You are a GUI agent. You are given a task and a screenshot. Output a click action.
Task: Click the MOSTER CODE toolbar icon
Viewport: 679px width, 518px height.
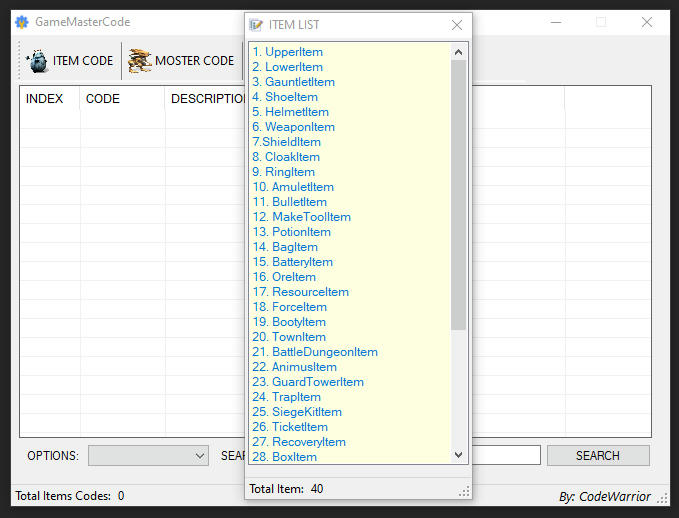140,61
